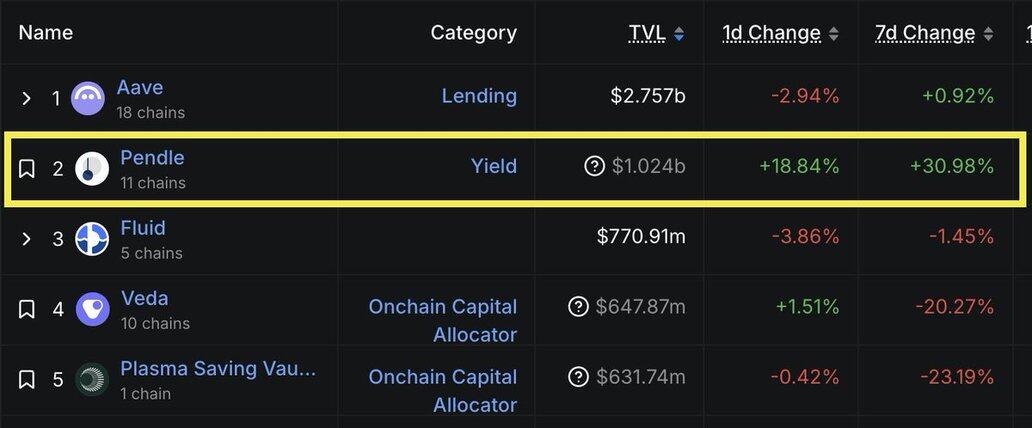1032x428 pixels.
Task: Open the Aave protocol link
Action: [140, 88]
